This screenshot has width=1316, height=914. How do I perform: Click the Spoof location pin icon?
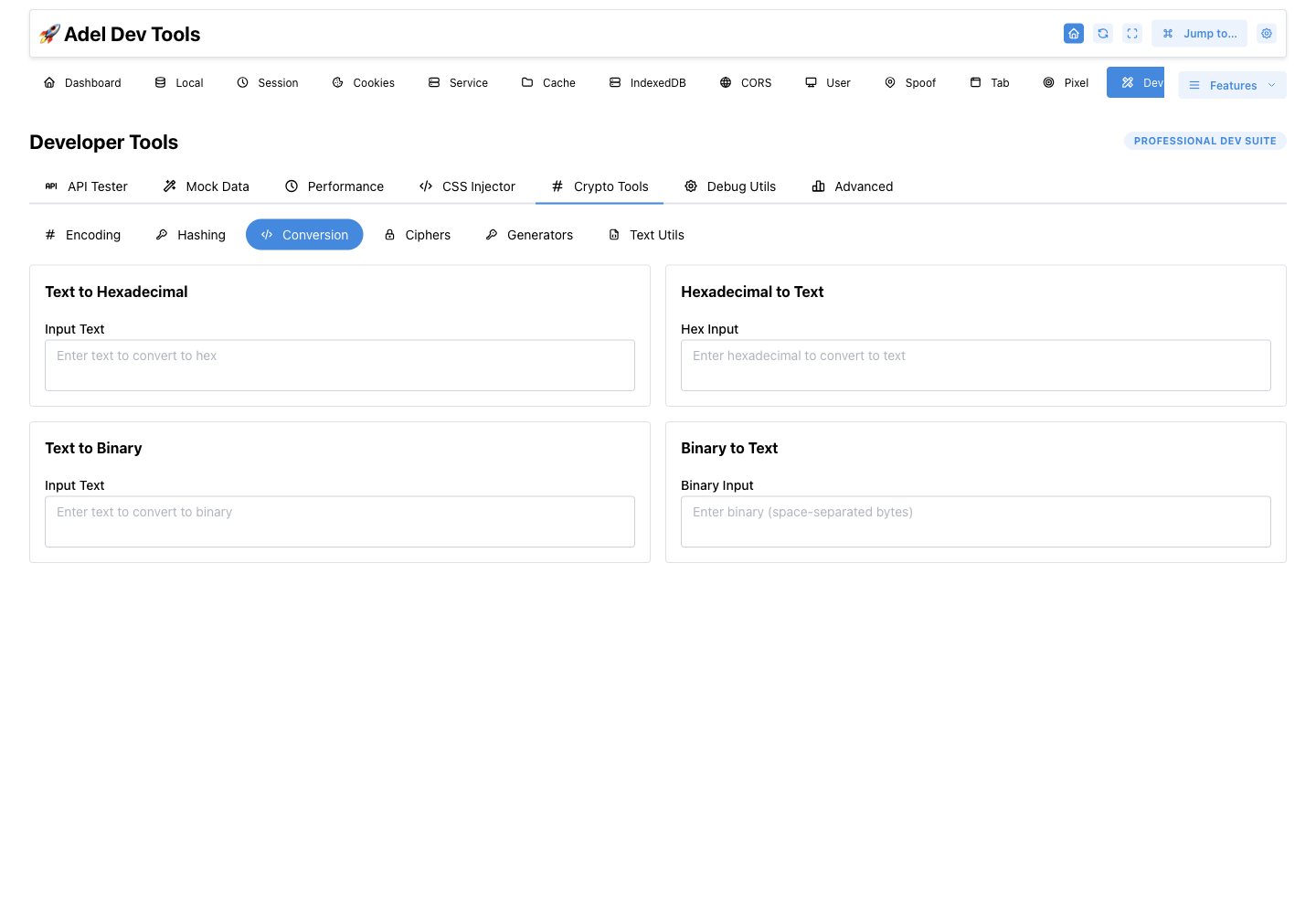tap(890, 82)
